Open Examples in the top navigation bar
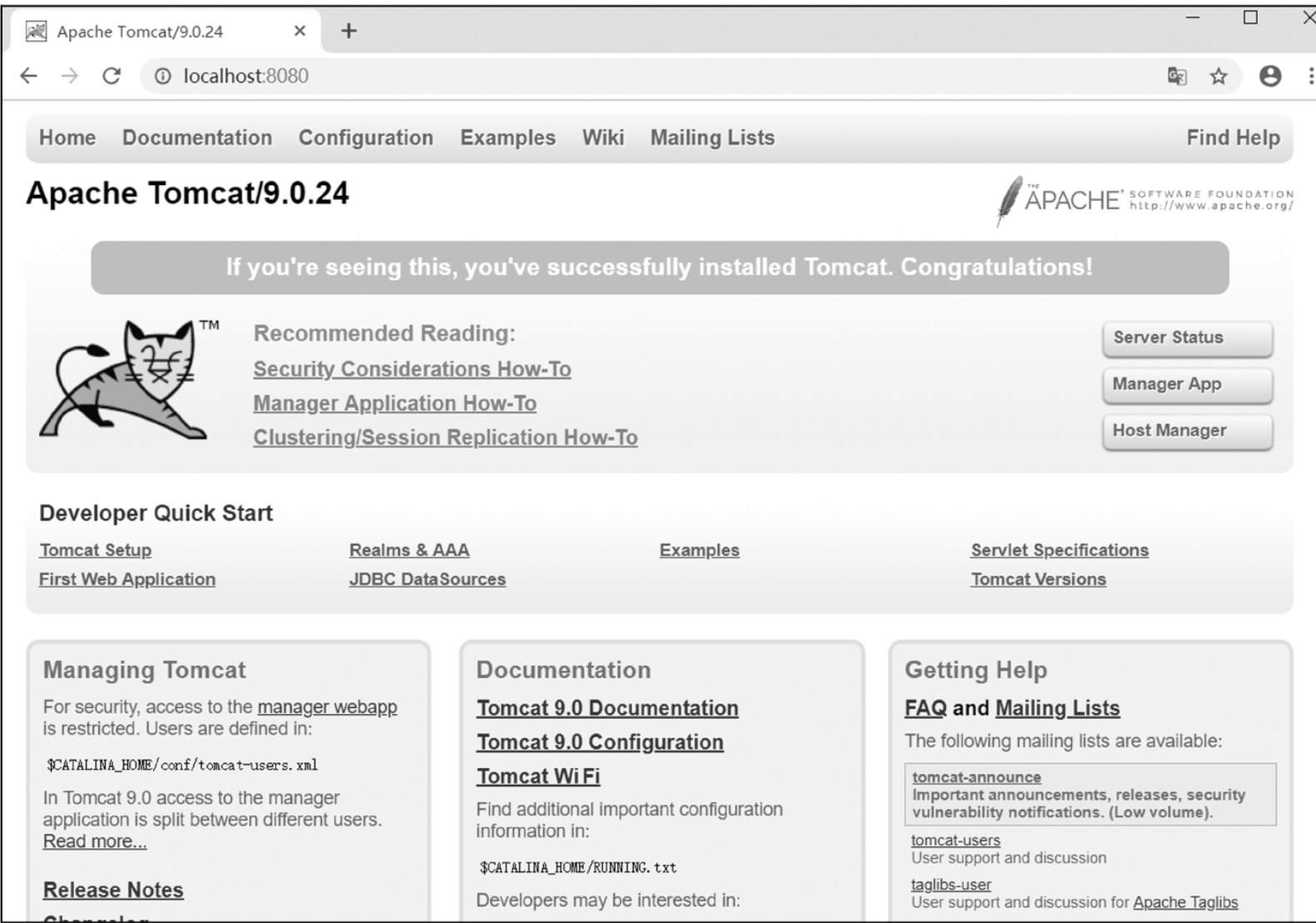Viewport: 1316px width, 923px height. [x=508, y=137]
